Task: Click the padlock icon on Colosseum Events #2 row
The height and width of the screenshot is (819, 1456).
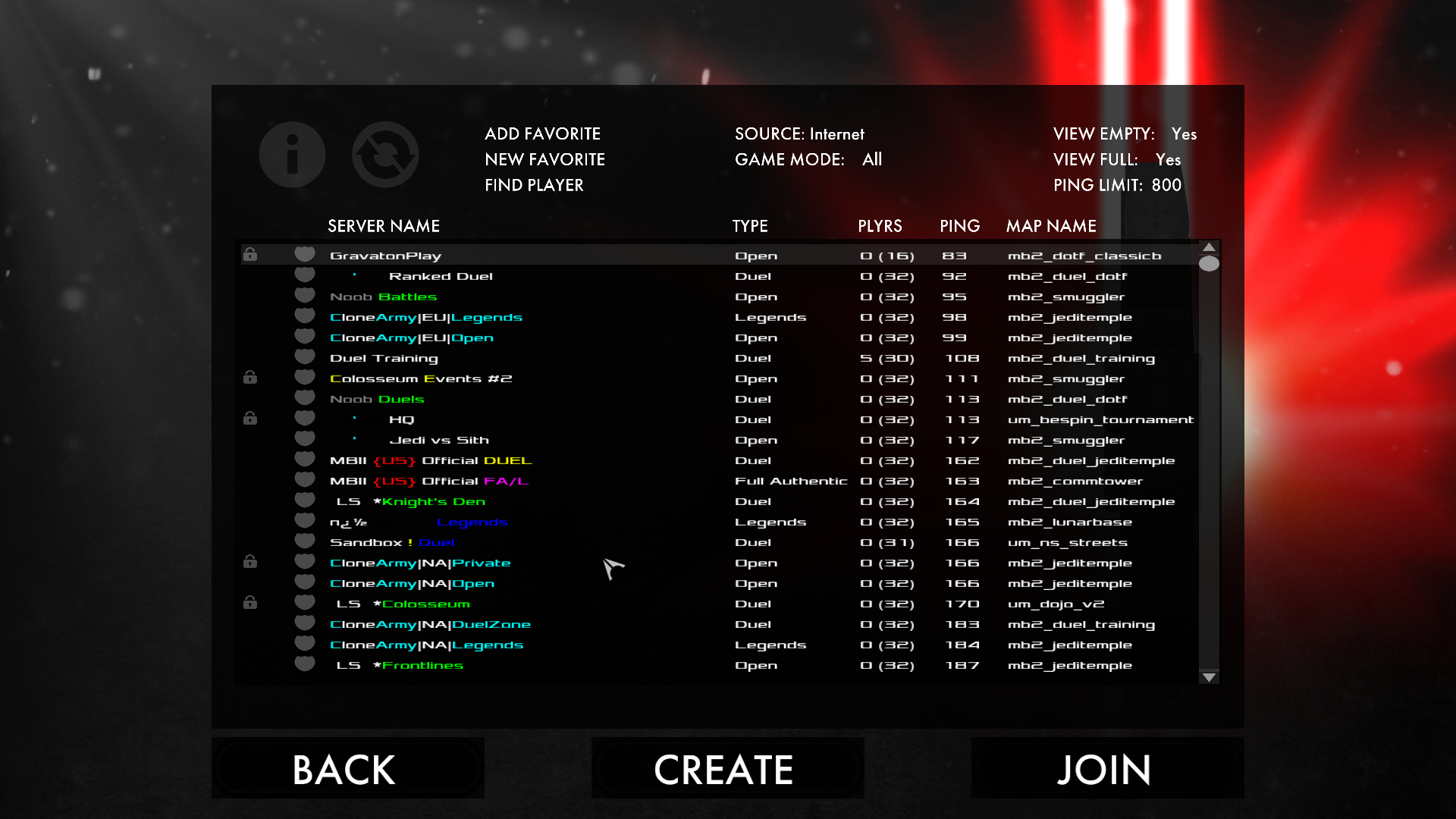Action: (250, 378)
